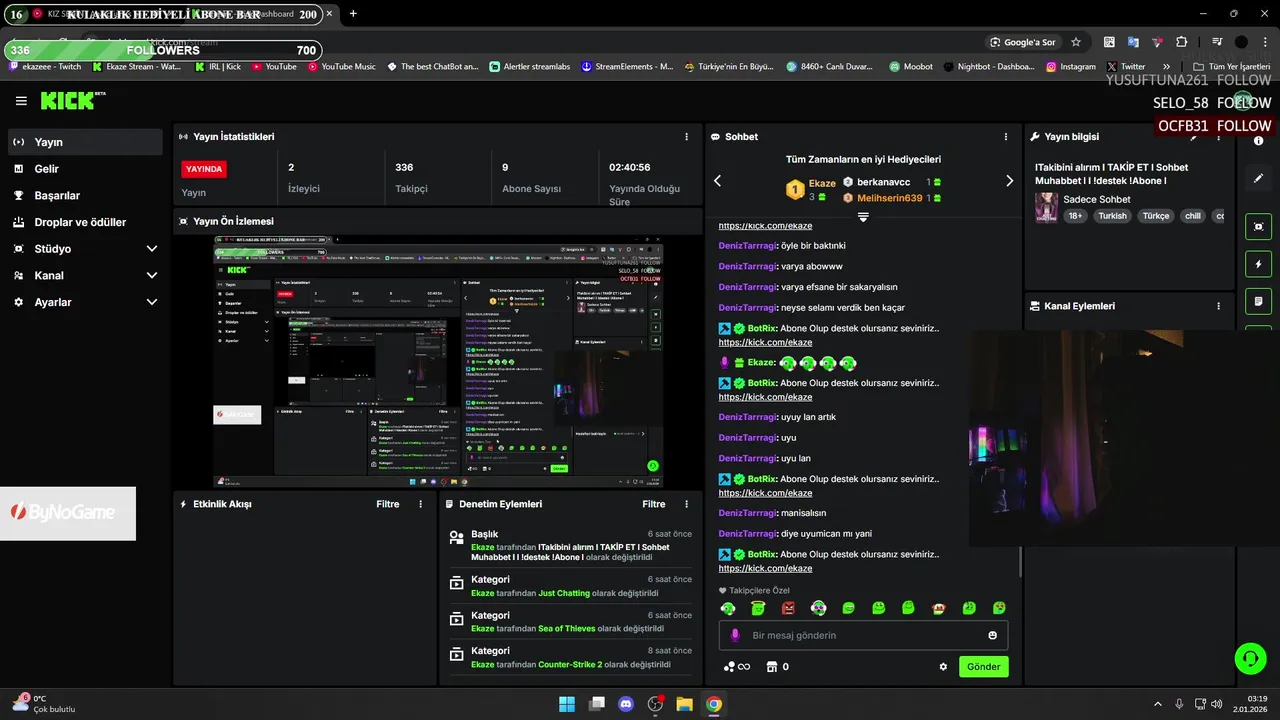Open chat settings gear icon
The width and height of the screenshot is (1280, 720).
[x=943, y=667]
